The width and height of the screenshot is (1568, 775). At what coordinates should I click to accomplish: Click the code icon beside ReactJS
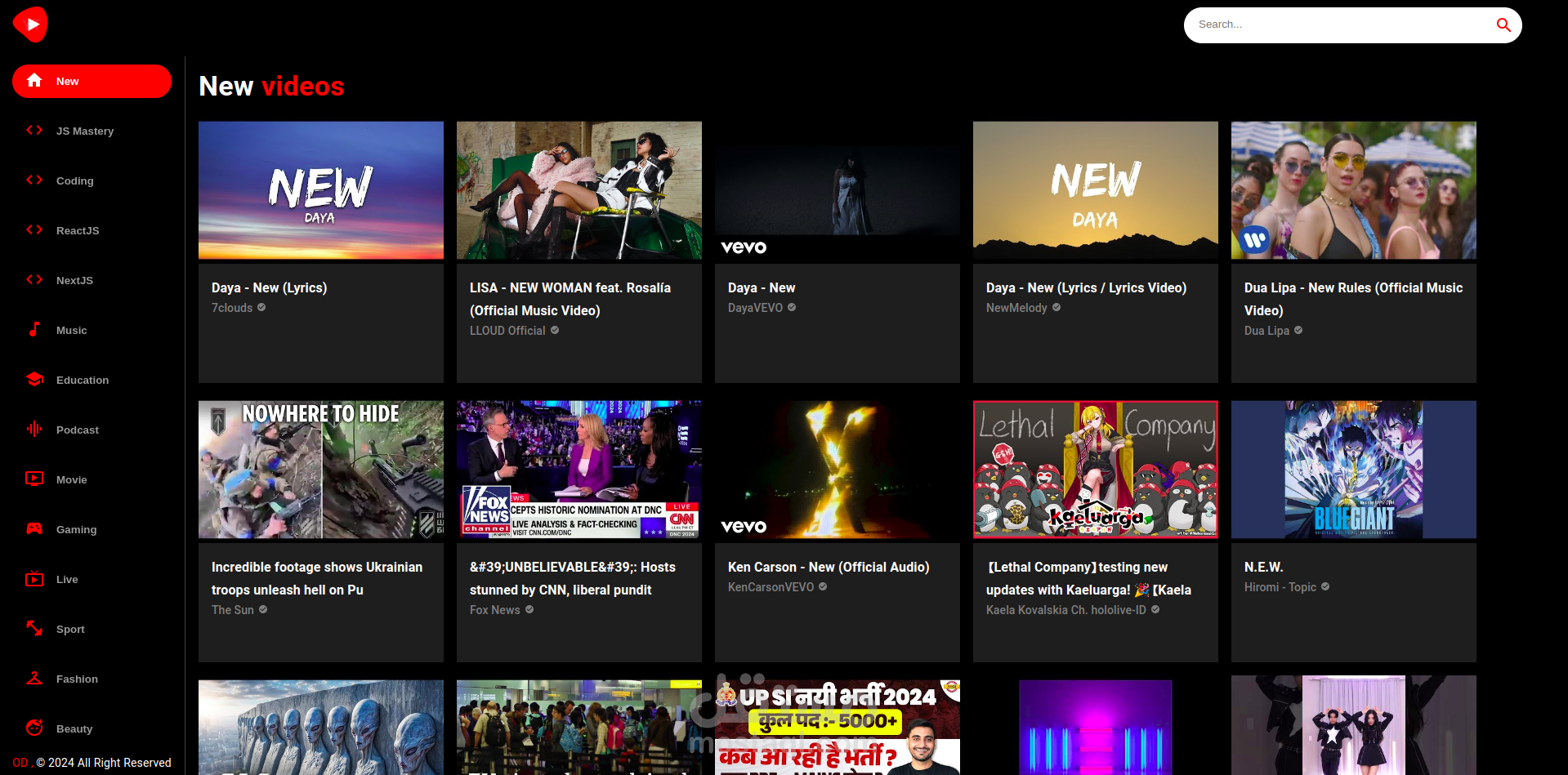34,229
